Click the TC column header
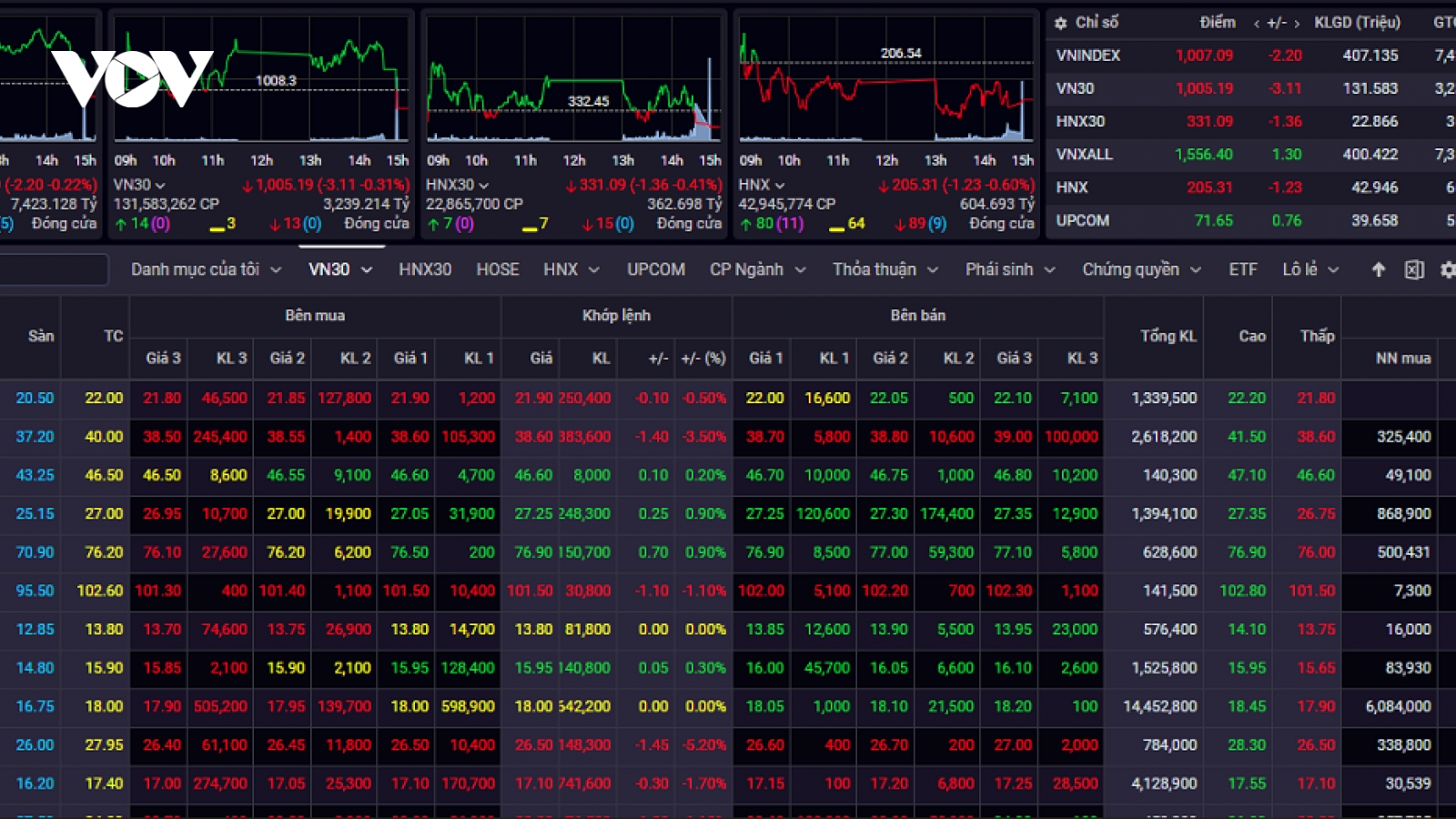The image size is (1456, 819). 114,337
